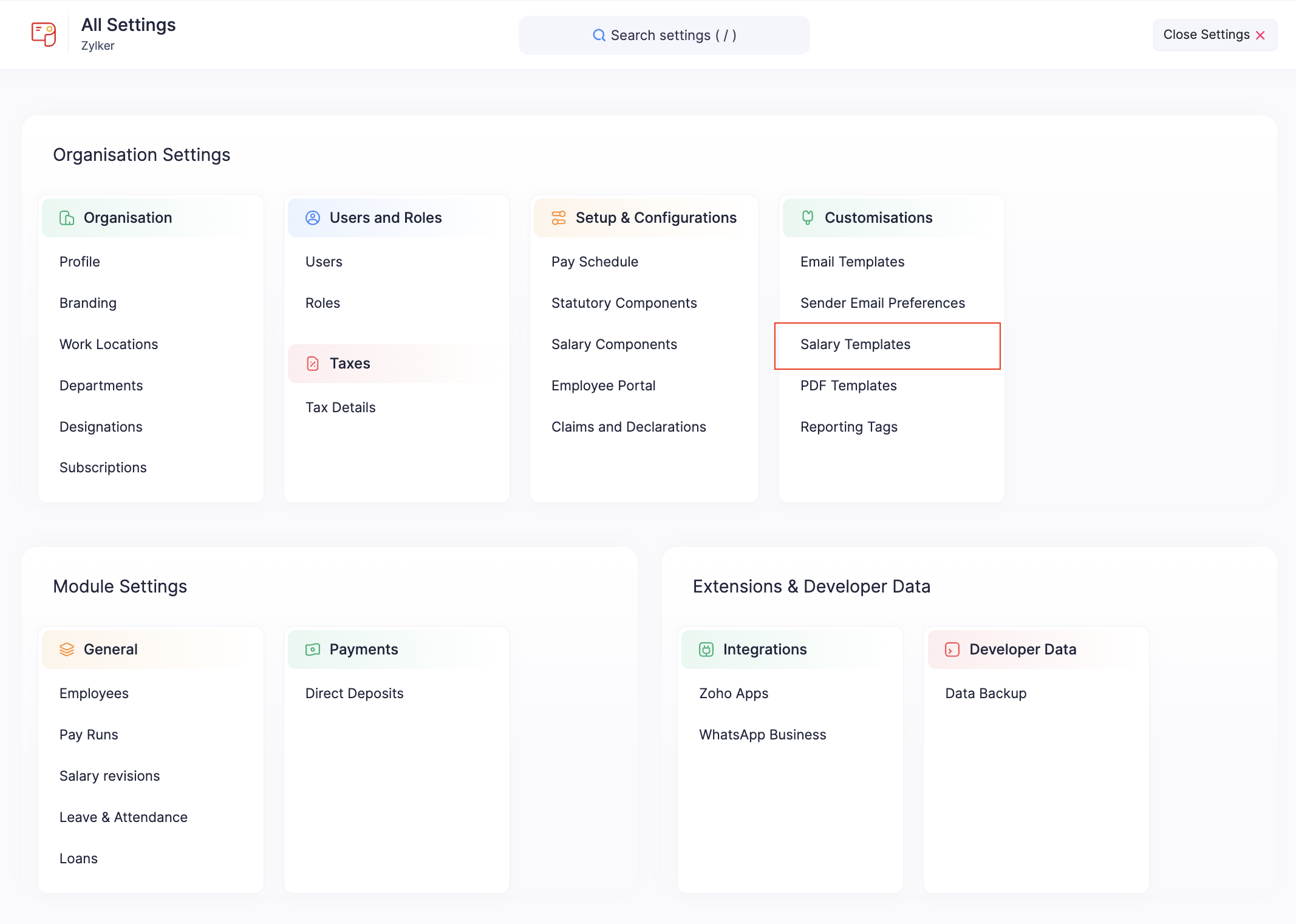Click the Payments banknote icon
The width and height of the screenshot is (1296, 924).
[313, 650]
